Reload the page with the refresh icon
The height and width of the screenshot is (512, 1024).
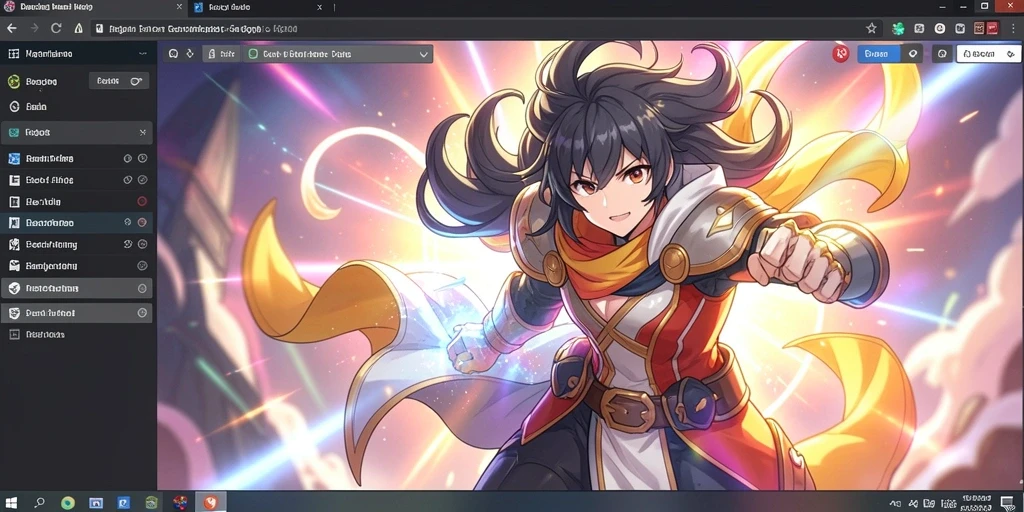pos(56,28)
